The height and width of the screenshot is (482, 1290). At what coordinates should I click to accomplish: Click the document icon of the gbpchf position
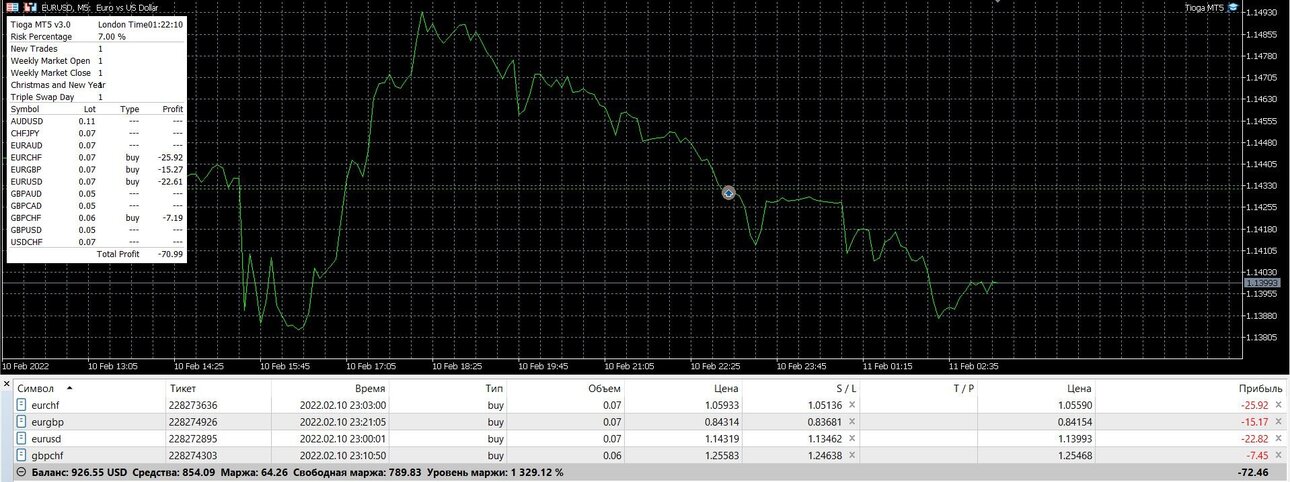tap(22, 455)
